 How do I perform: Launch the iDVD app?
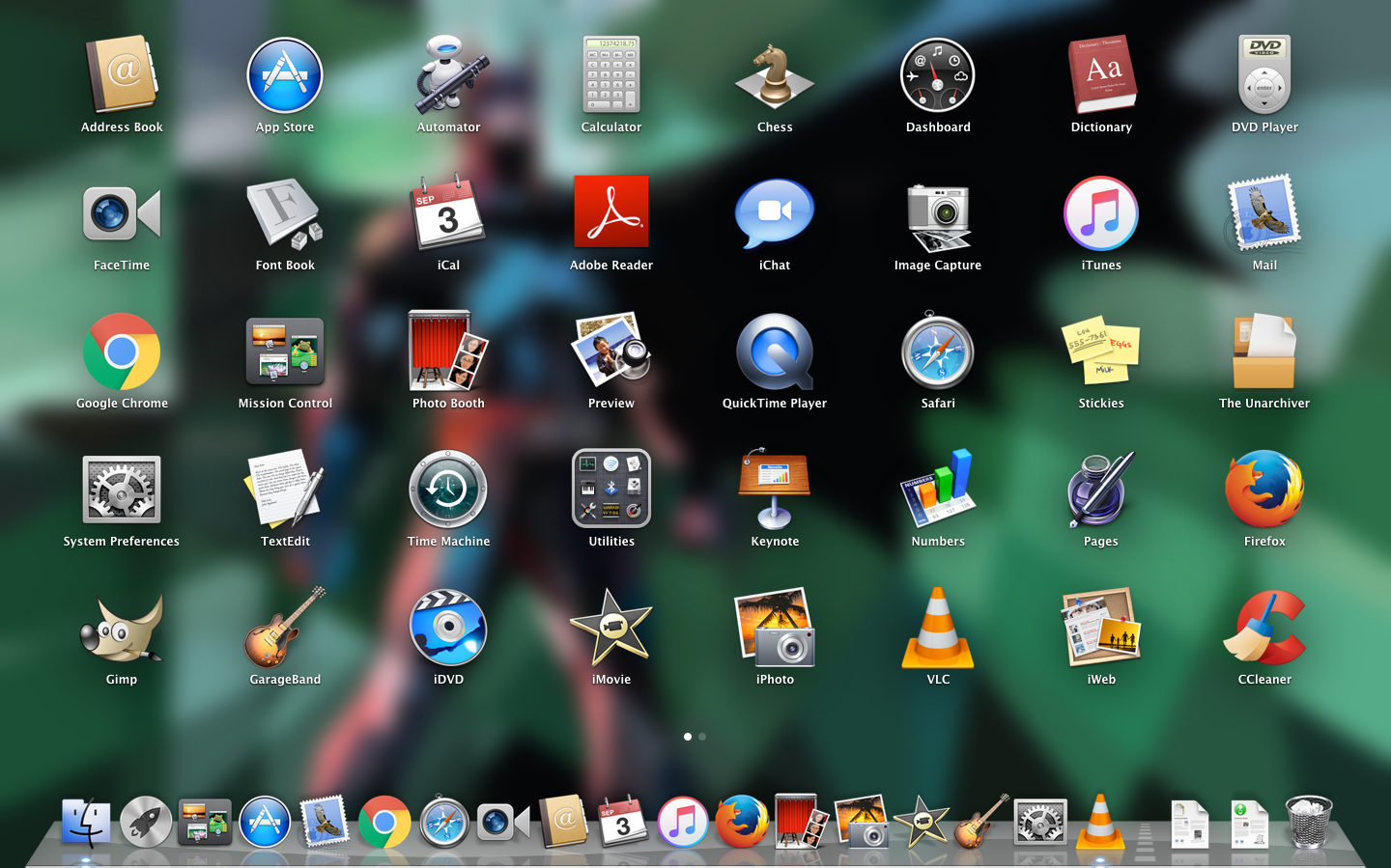[x=448, y=628]
